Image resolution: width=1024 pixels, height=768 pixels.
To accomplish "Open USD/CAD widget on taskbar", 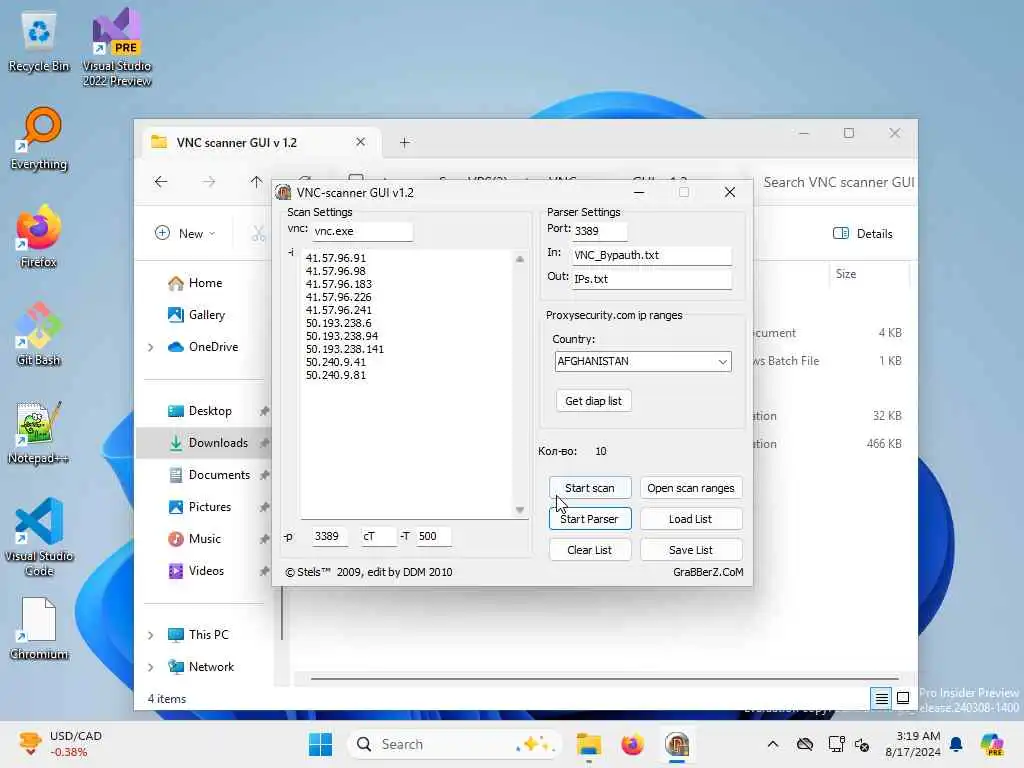I will point(60,744).
